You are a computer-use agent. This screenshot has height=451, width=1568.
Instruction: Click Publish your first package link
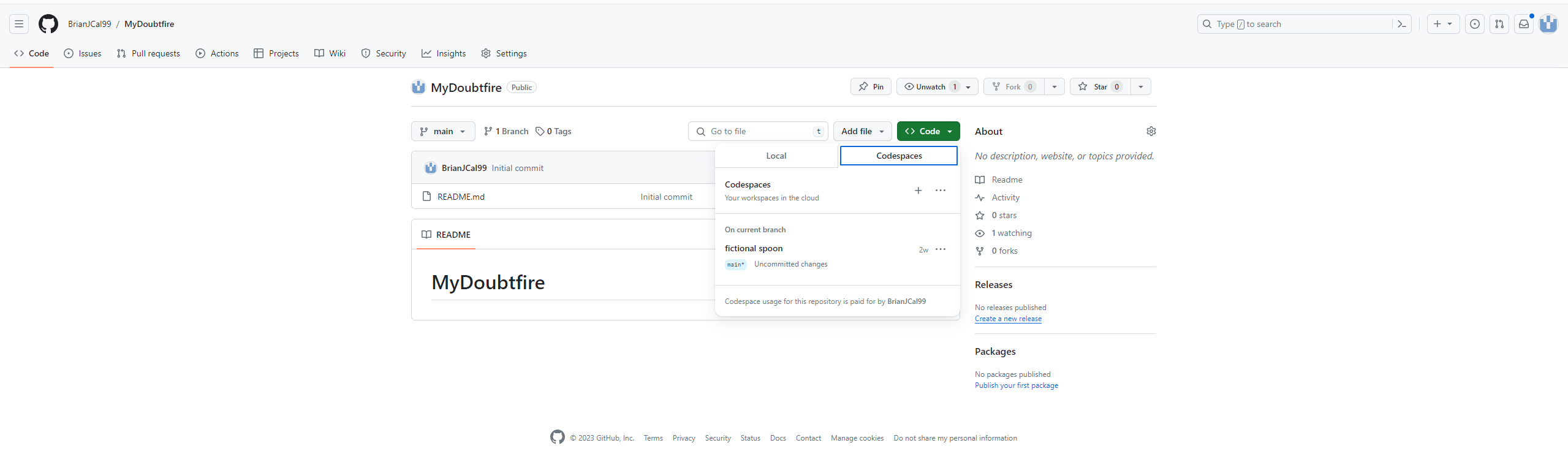1016,385
